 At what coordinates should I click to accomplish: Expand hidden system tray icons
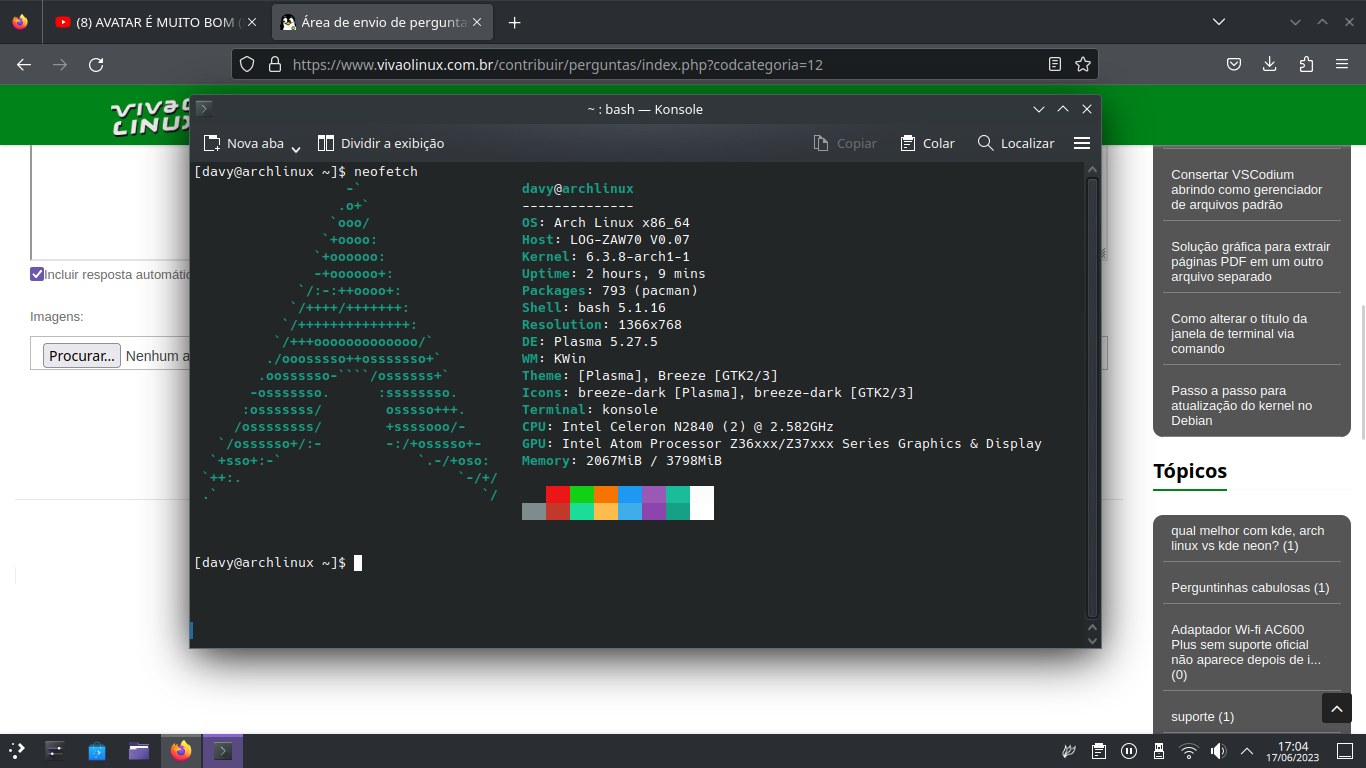(x=1247, y=750)
